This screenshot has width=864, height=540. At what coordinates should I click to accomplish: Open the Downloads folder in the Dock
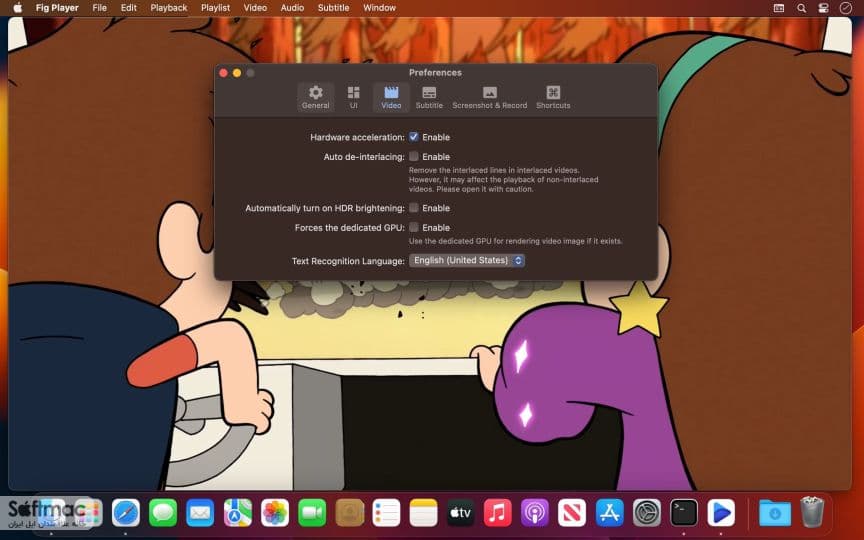click(775, 513)
